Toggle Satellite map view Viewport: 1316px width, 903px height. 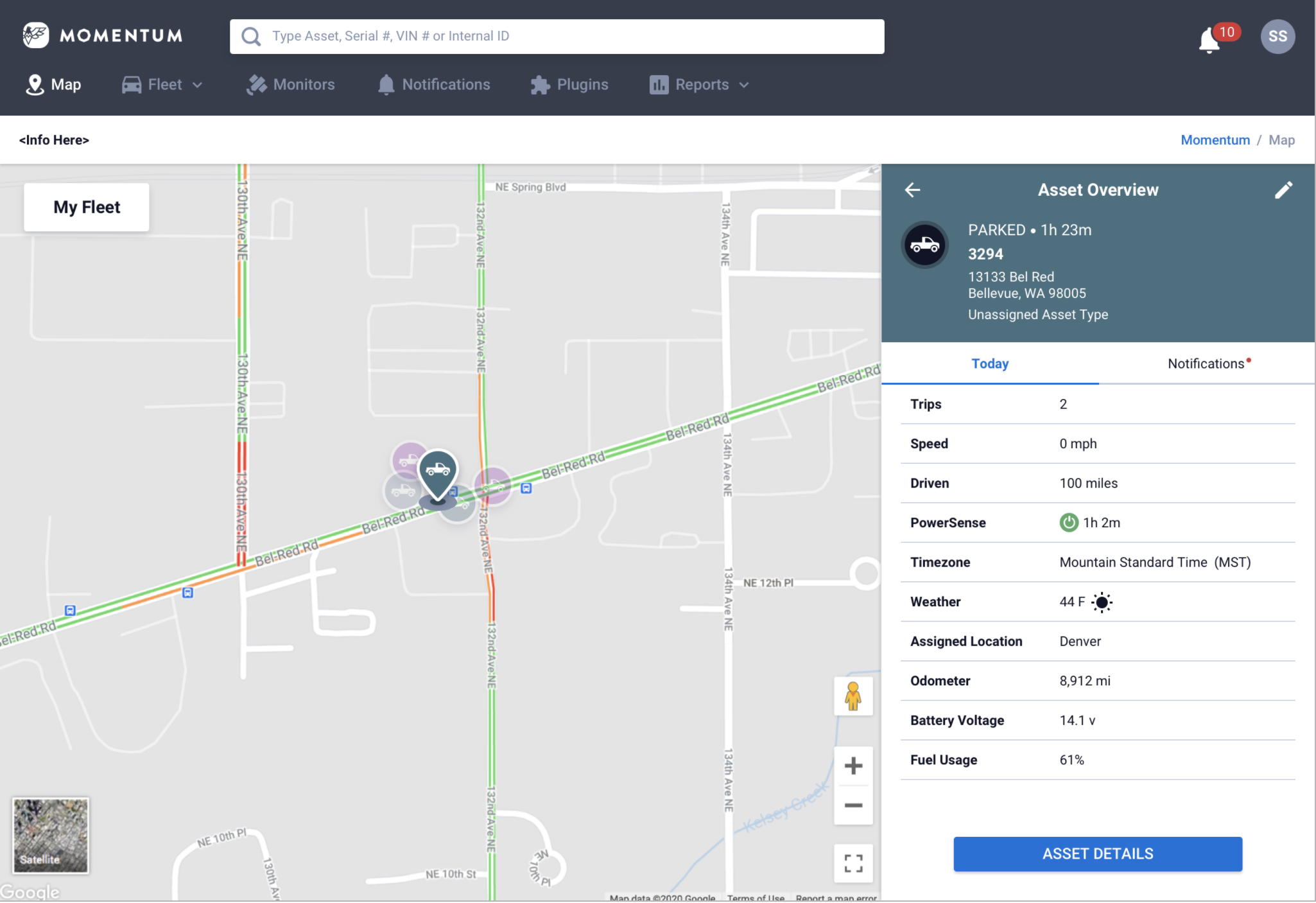(50, 835)
